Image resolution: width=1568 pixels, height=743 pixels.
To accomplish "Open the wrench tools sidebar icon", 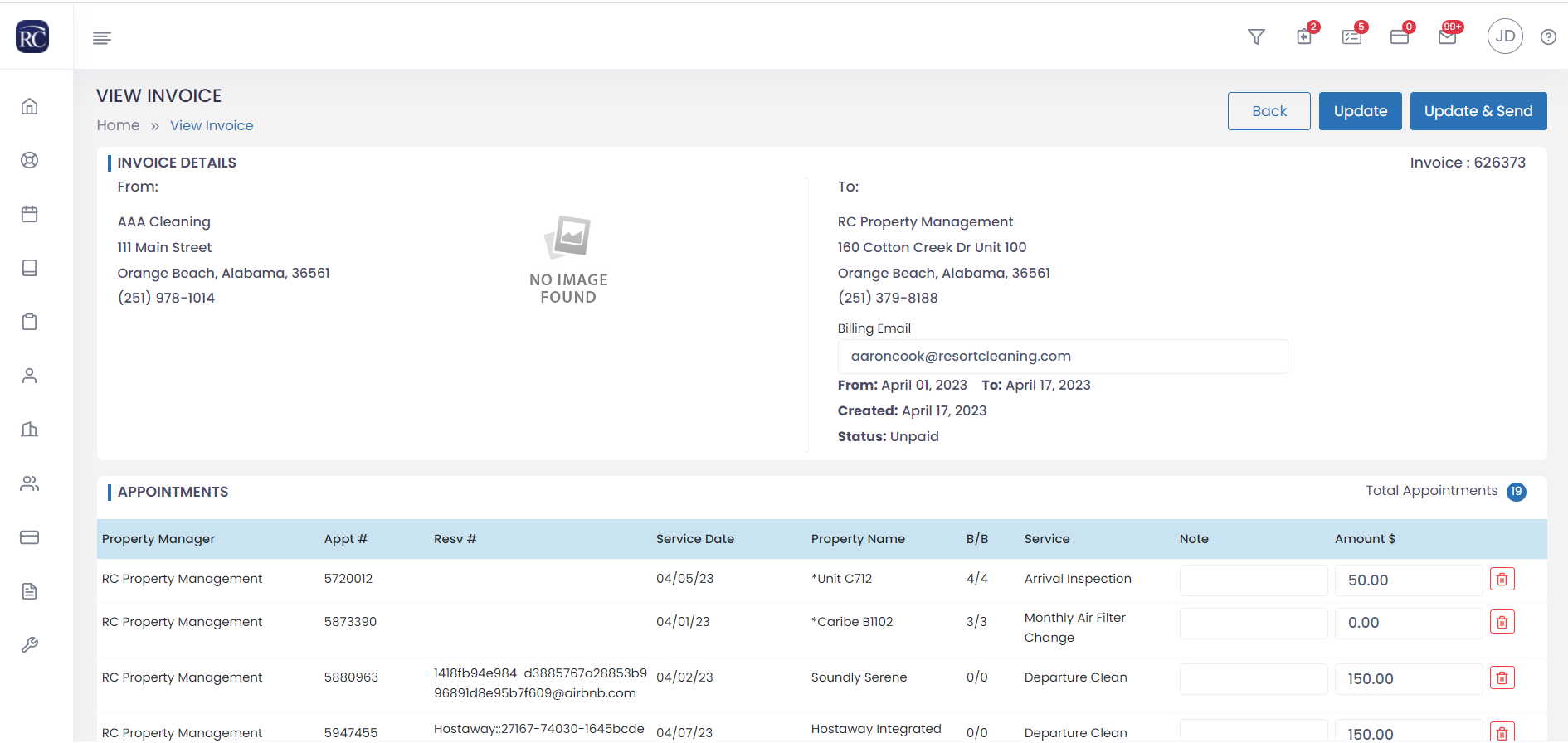I will click(30, 645).
